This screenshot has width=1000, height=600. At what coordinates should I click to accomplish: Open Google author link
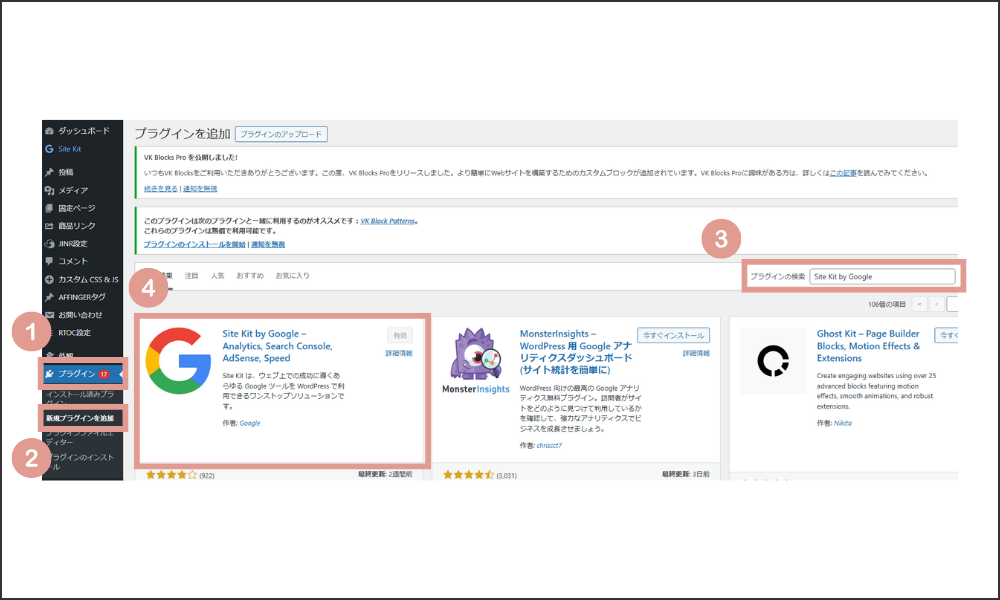tap(250, 423)
